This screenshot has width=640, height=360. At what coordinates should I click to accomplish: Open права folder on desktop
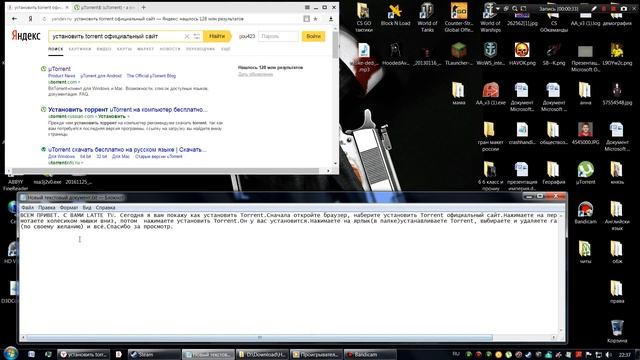point(617,291)
